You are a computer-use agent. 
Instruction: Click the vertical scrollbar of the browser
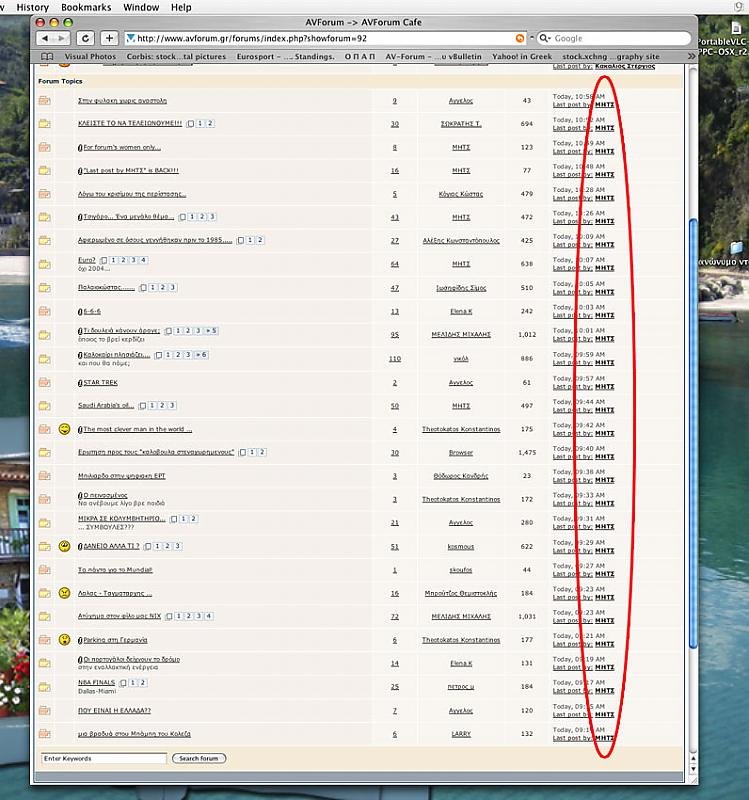pos(694,400)
